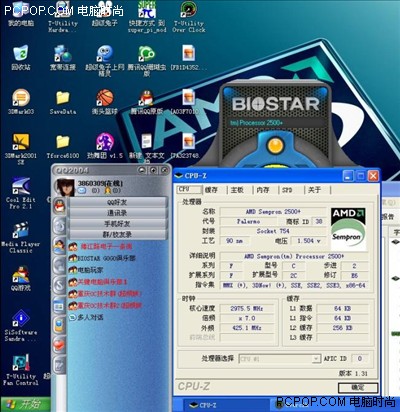Click the 外频 425.1 MHz value
Screen dimensions: 400x412
click(247, 328)
